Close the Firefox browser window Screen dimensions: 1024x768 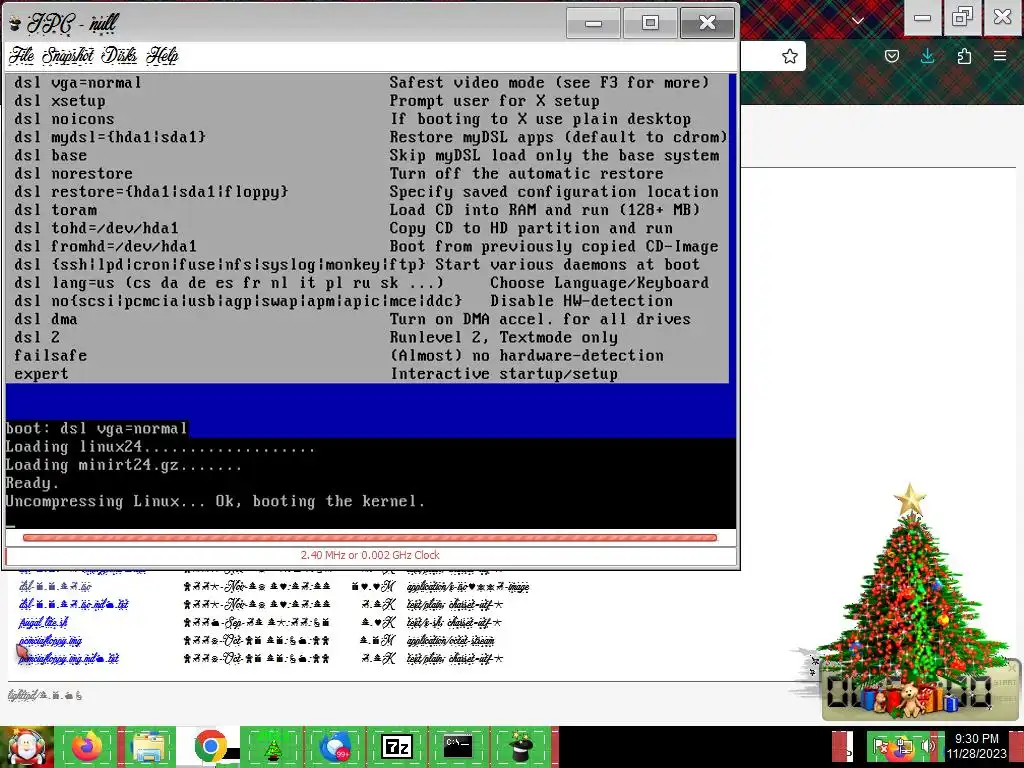pos(1002,18)
